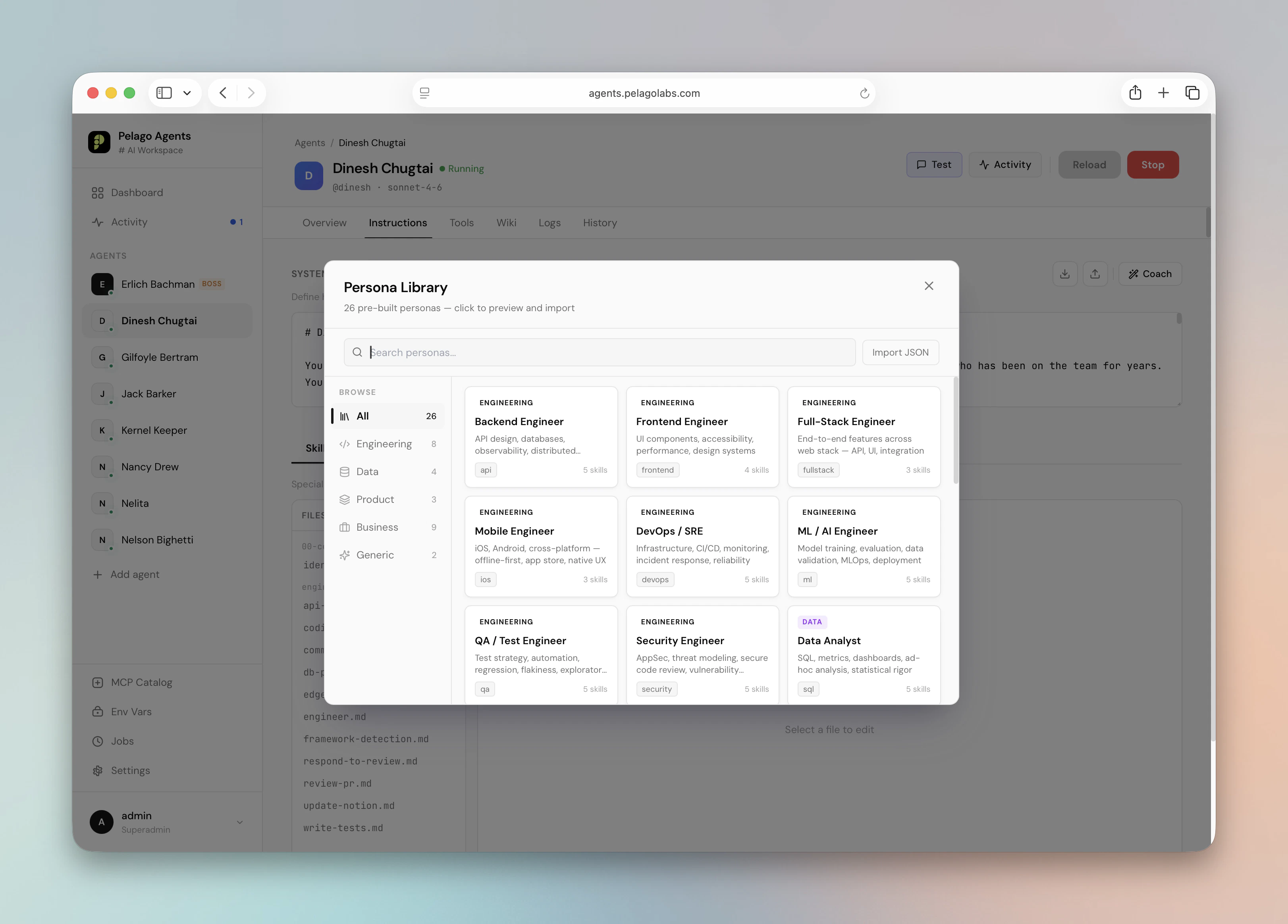Image resolution: width=1288 pixels, height=924 pixels.
Task: Open the QA / Test Engineer persona
Action: click(541, 655)
